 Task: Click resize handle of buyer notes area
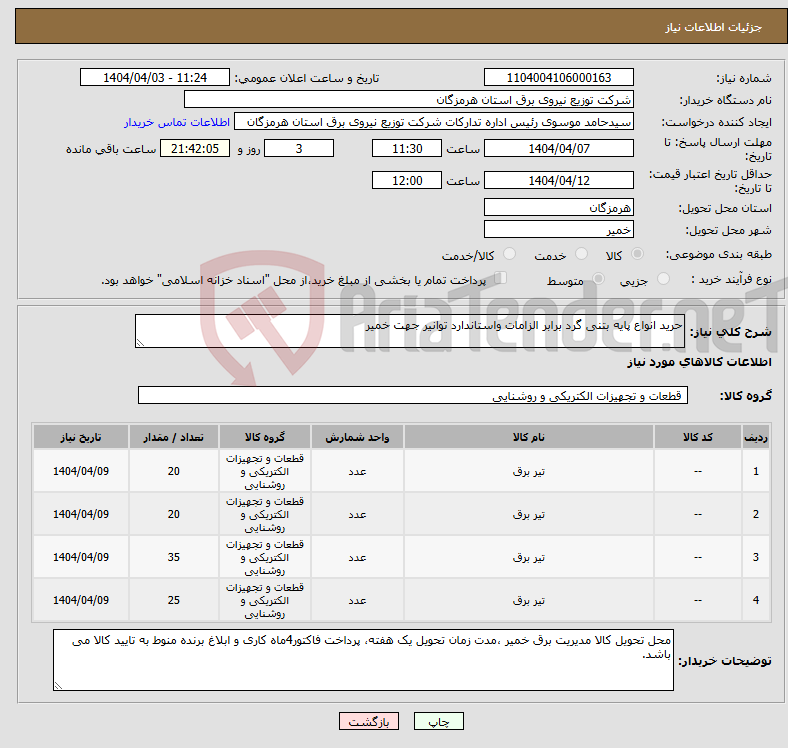click(58, 685)
